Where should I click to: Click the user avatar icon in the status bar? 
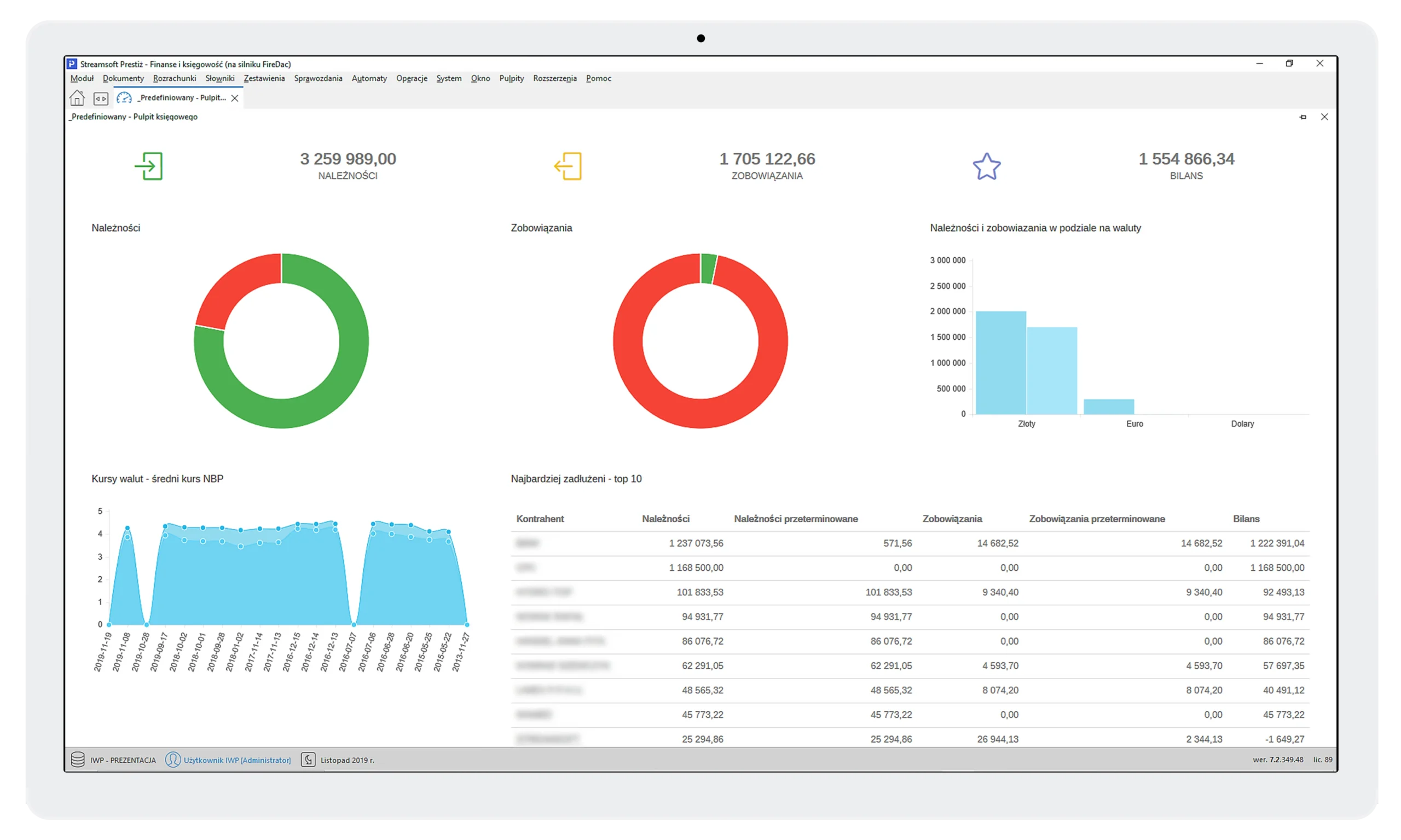pyautogui.click(x=172, y=760)
